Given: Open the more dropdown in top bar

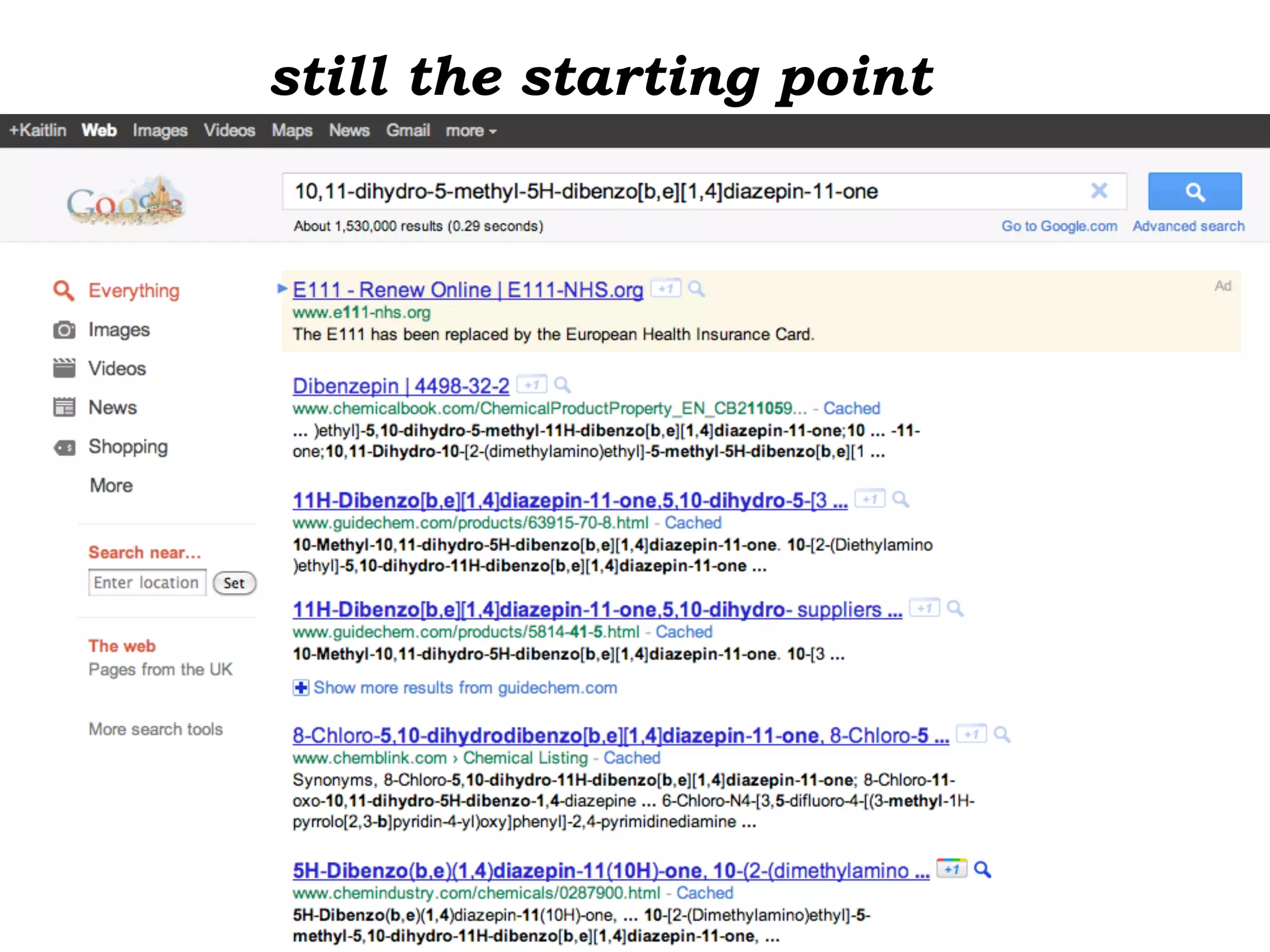Looking at the screenshot, I should 471,131.
